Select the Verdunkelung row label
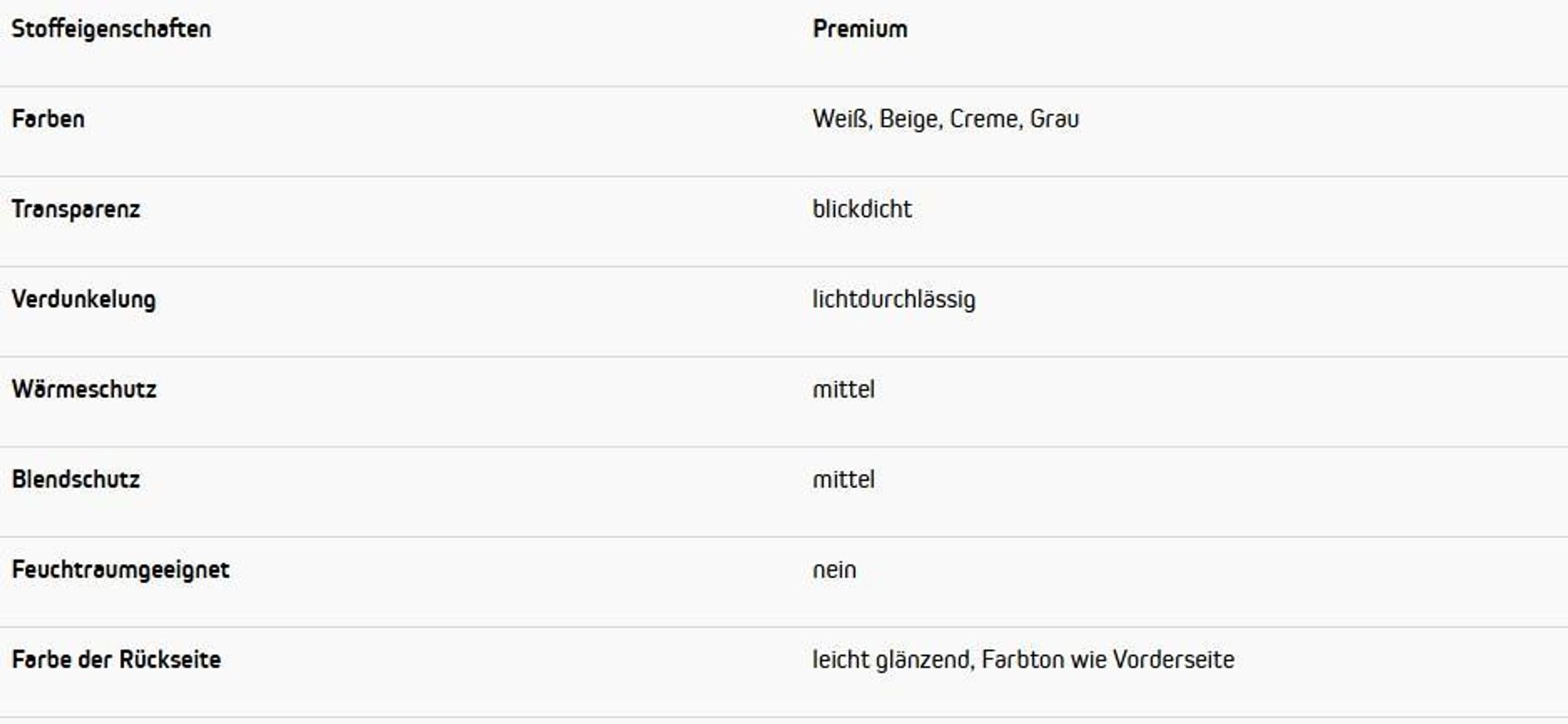This screenshot has width=1568, height=724. click(x=84, y=300)
